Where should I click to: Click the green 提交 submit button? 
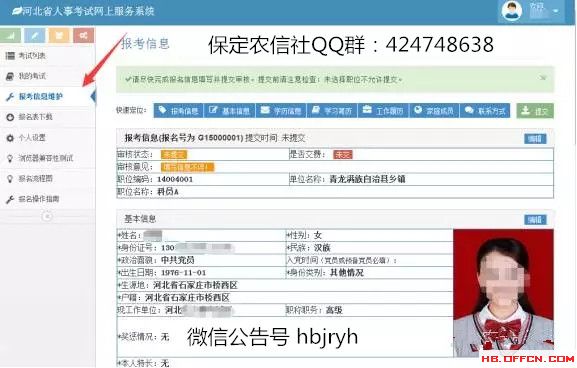click(535, 111)
